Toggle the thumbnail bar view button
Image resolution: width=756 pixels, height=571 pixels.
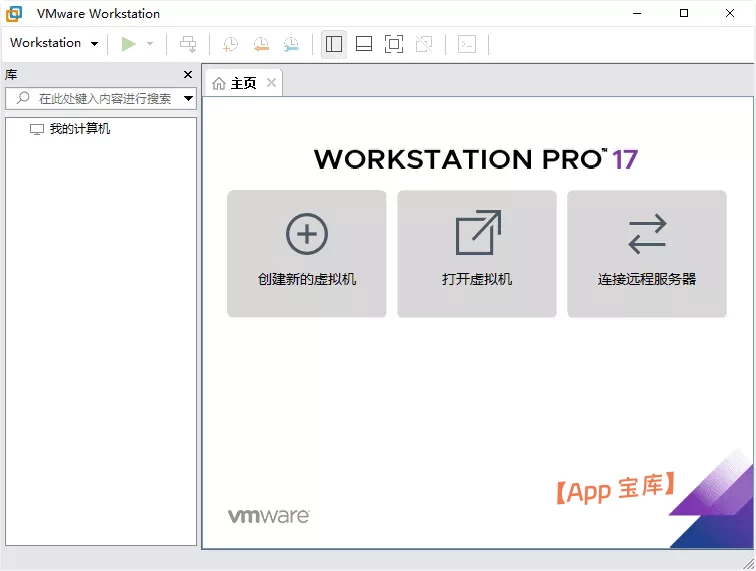[x=364, y=44]
